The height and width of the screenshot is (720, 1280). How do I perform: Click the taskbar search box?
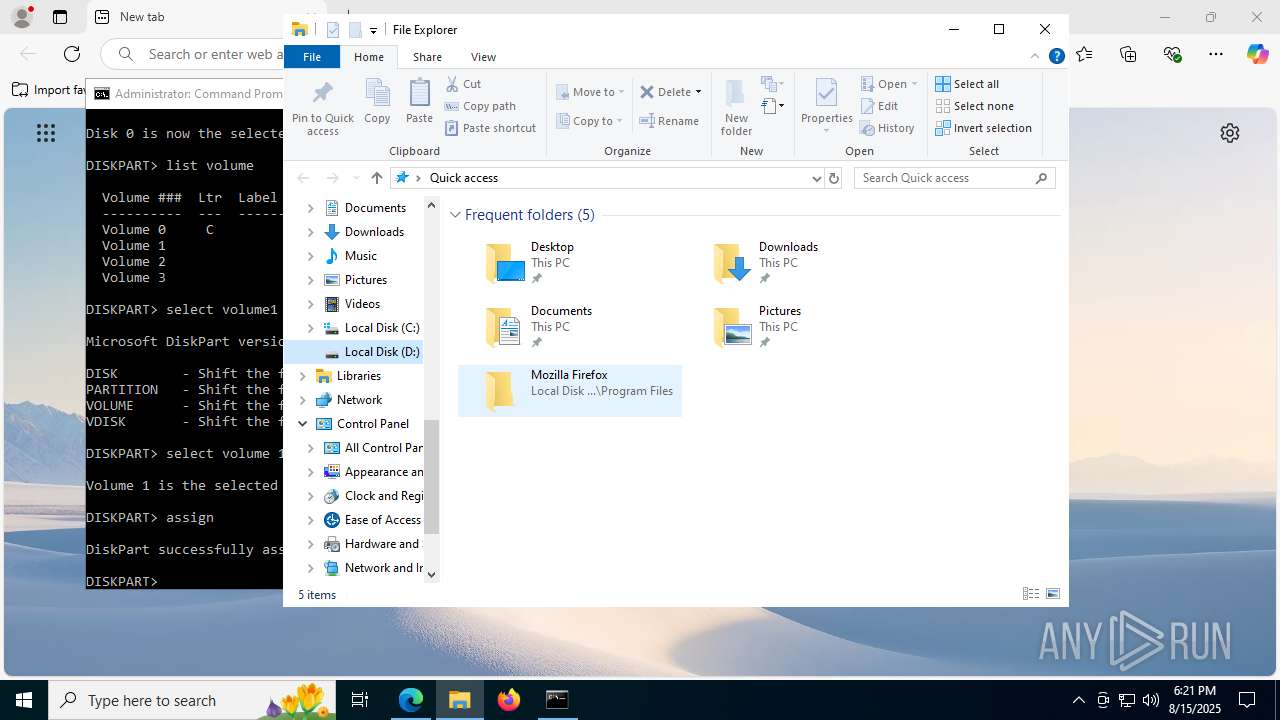click(193, 700)
